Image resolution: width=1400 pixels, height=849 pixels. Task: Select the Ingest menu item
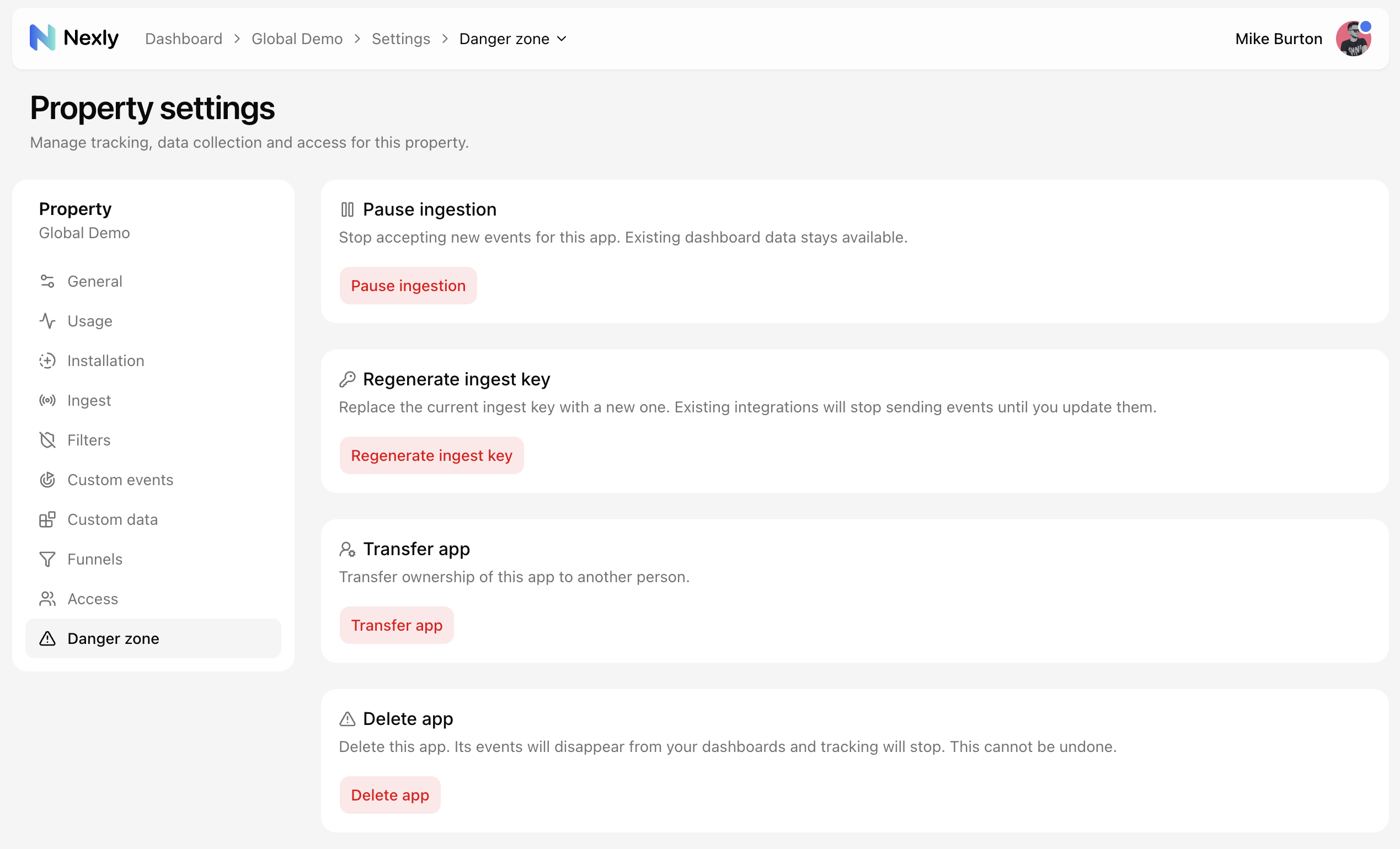click(153, 400)
